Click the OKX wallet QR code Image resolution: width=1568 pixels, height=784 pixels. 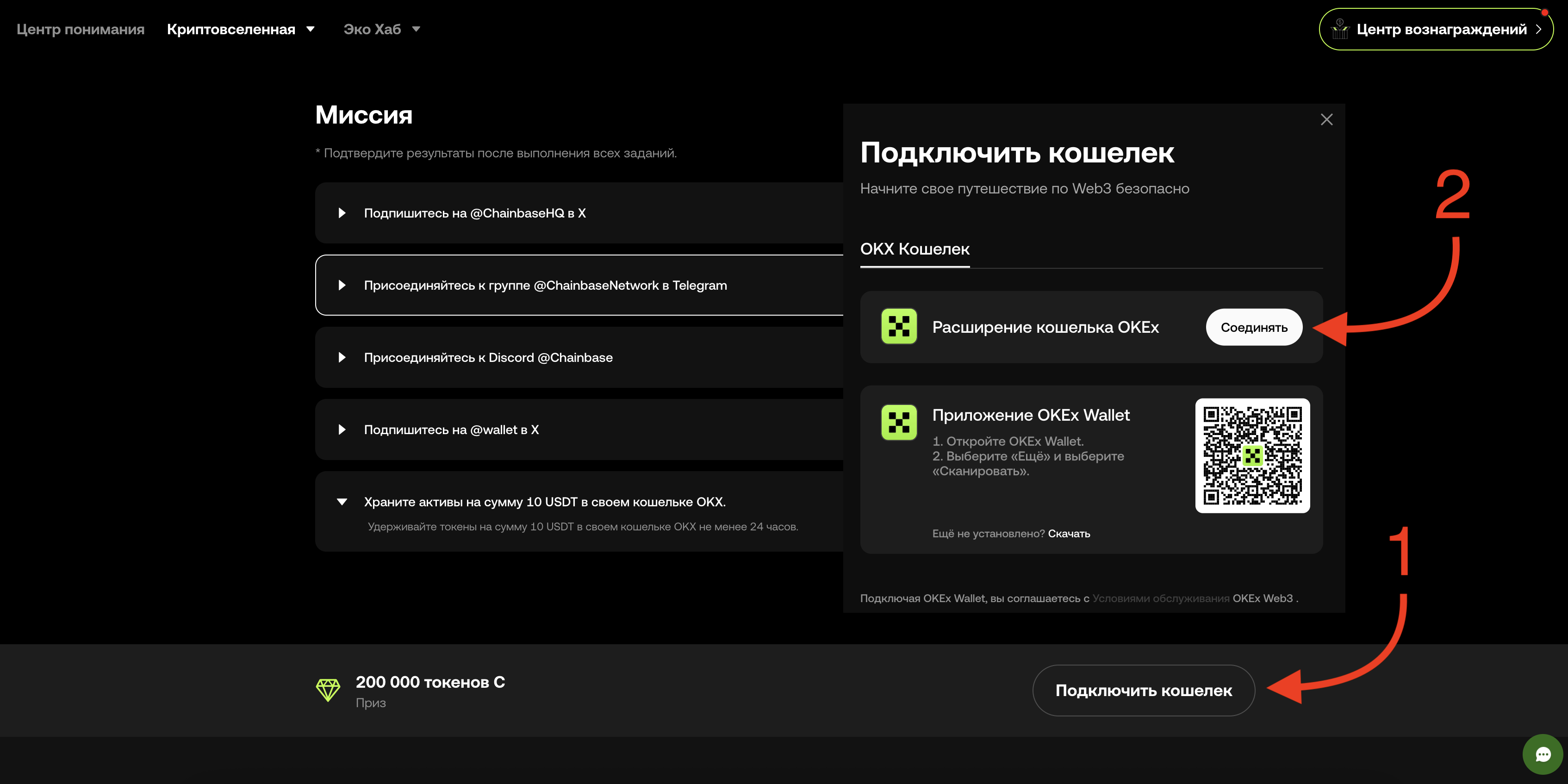click(x=1252, y=455)
